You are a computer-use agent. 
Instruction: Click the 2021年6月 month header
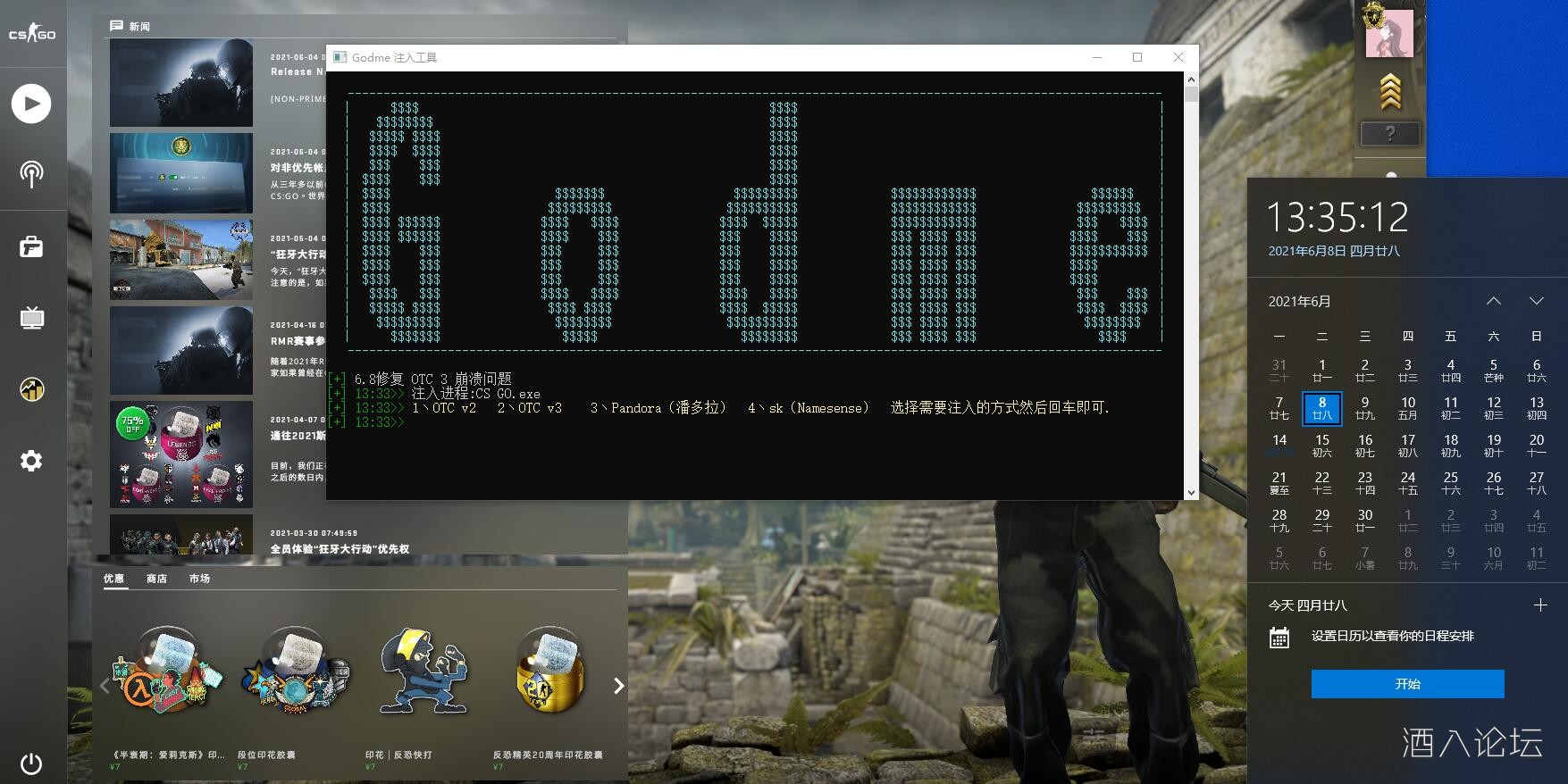pos(1299,301)
